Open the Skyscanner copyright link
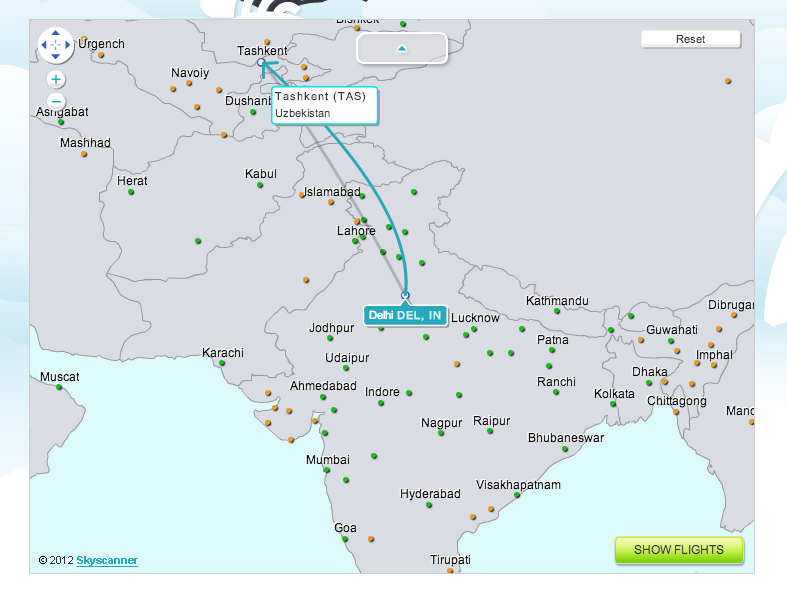 pos(107,561)
